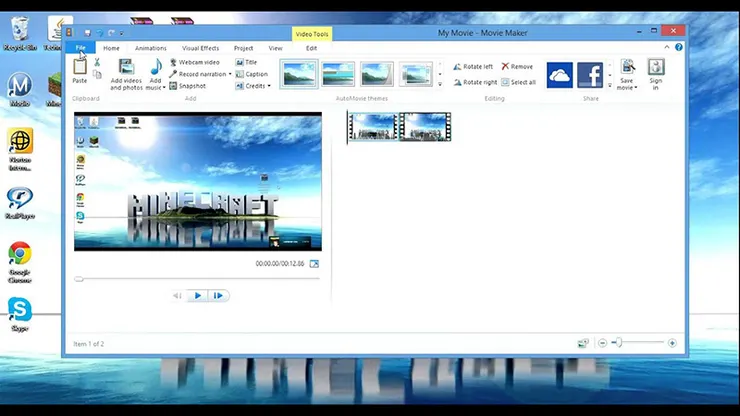The image size is (740, 416).
Task: Select the second AutoMovie theme thumbnail
Action: tap(338, 74)
